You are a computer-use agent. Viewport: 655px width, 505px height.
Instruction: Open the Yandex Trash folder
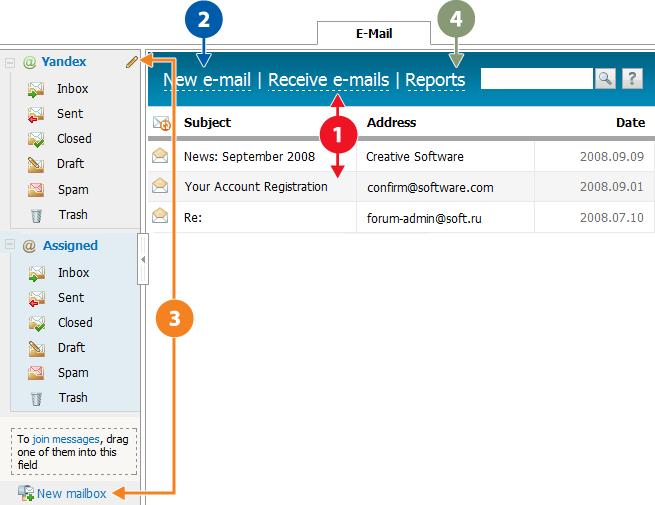[72, 214]
